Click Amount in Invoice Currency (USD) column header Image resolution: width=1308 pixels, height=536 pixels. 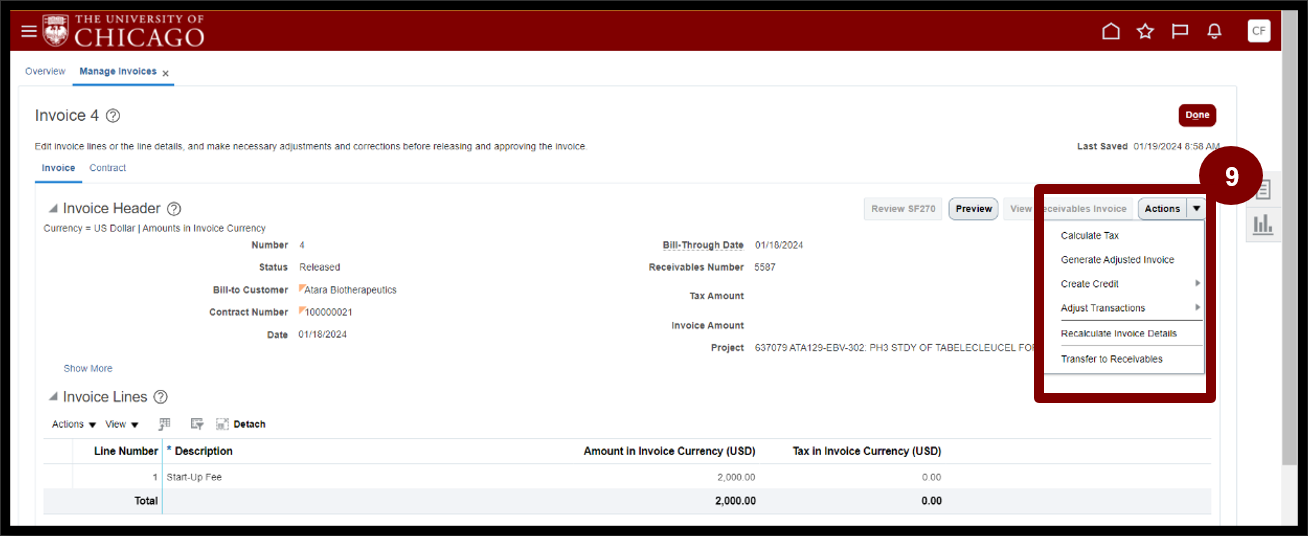670,452
